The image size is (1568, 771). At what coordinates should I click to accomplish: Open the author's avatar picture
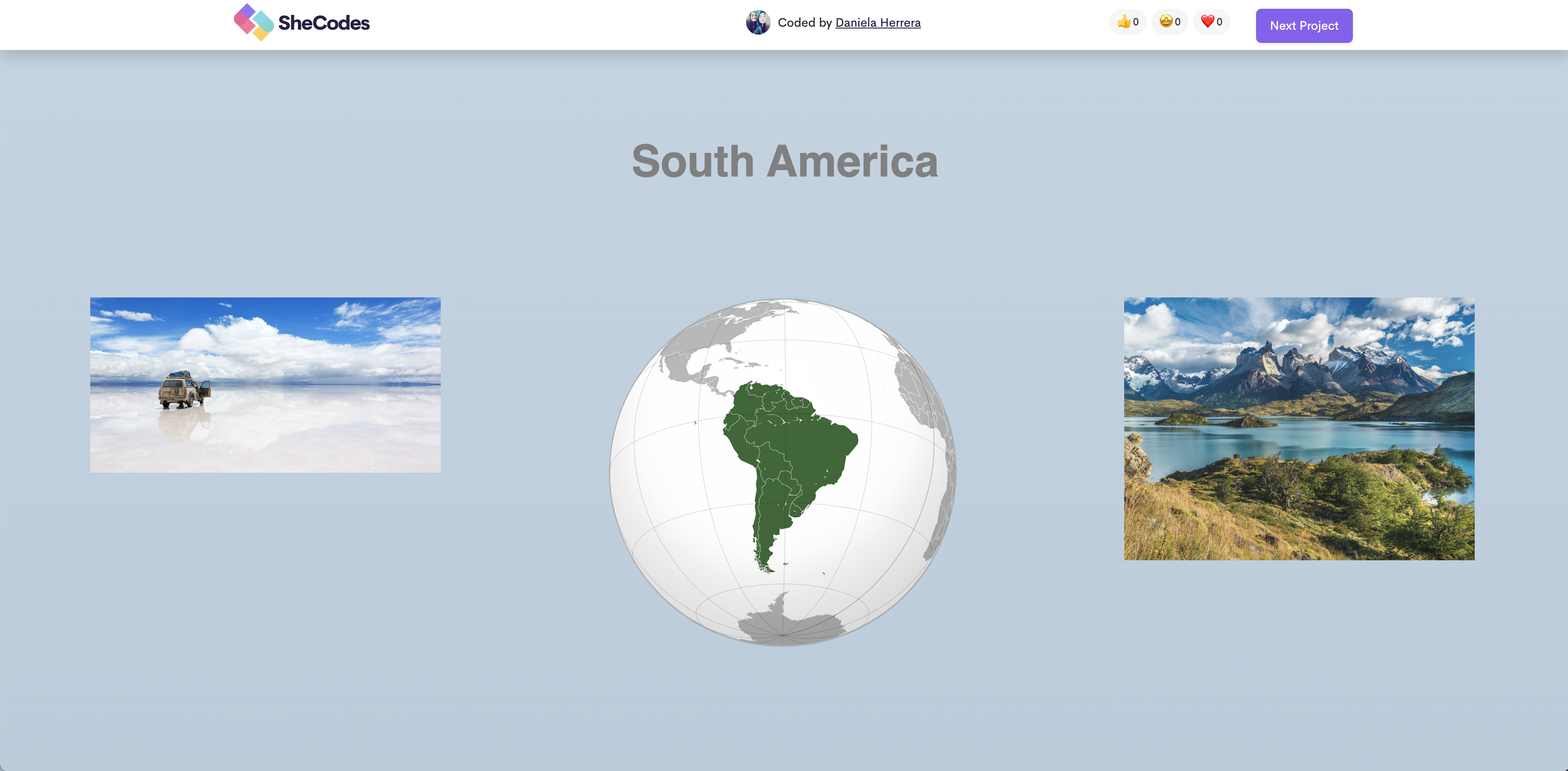pos(758,22)
